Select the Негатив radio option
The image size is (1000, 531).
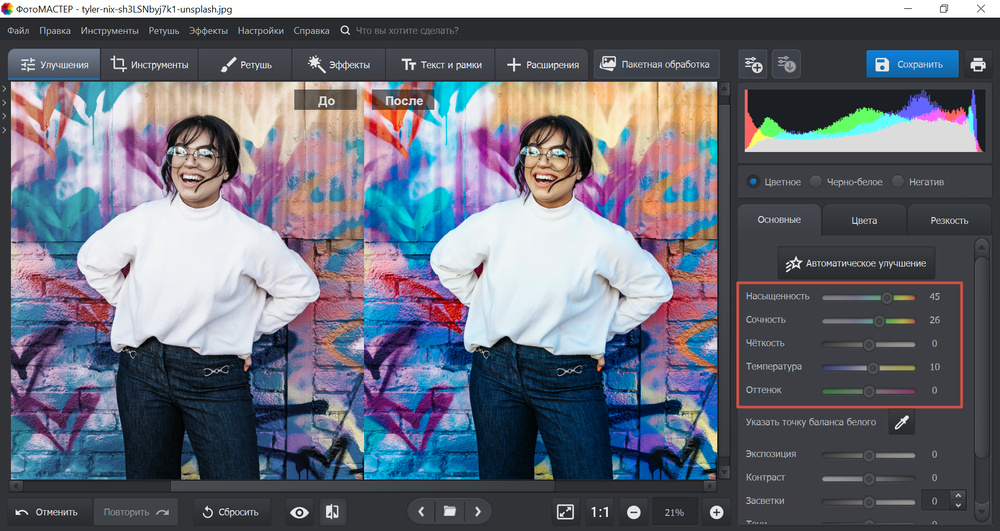coord(898,182)
